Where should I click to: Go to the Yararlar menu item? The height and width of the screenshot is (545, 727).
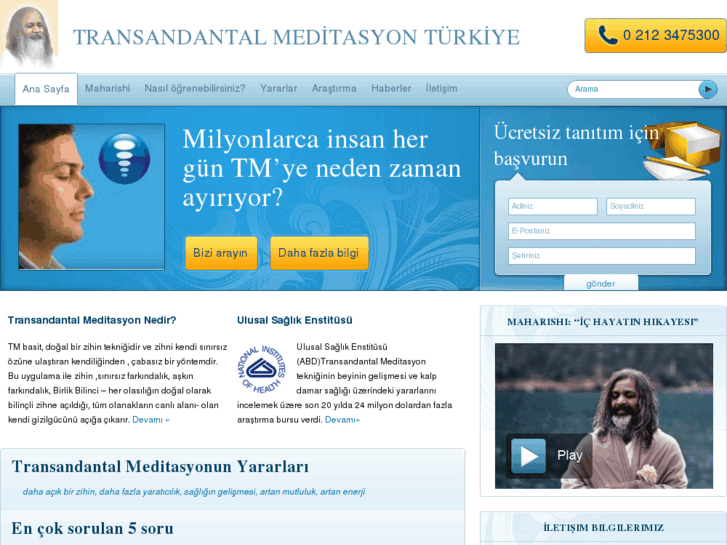tap(278, 88)
